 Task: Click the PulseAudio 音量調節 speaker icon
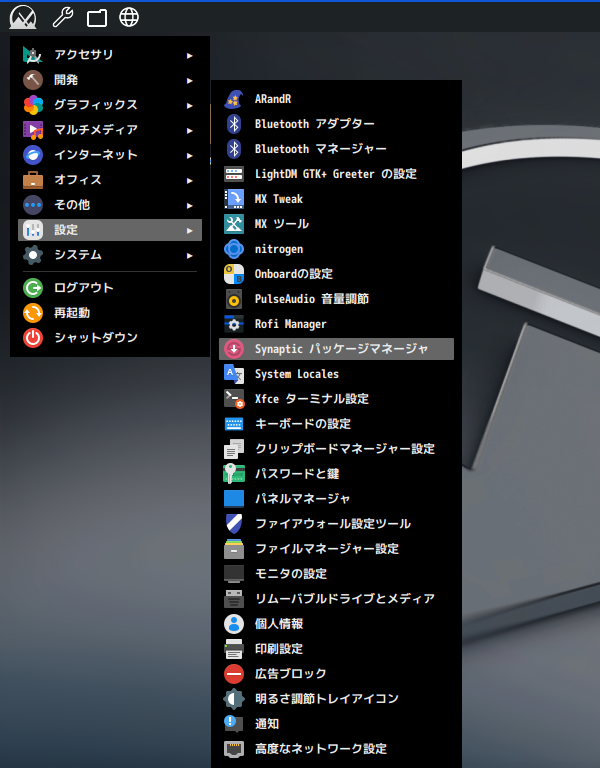pyautogui.click(x=234, y=299)
